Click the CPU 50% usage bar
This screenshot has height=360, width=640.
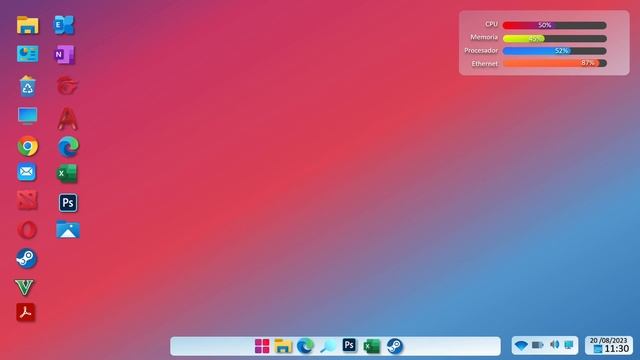[554, 25]
